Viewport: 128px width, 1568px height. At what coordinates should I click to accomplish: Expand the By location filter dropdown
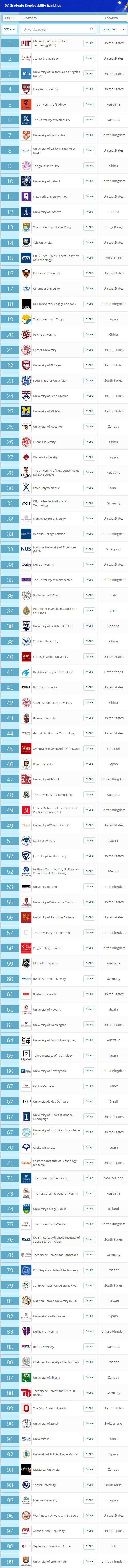point(112,29)
